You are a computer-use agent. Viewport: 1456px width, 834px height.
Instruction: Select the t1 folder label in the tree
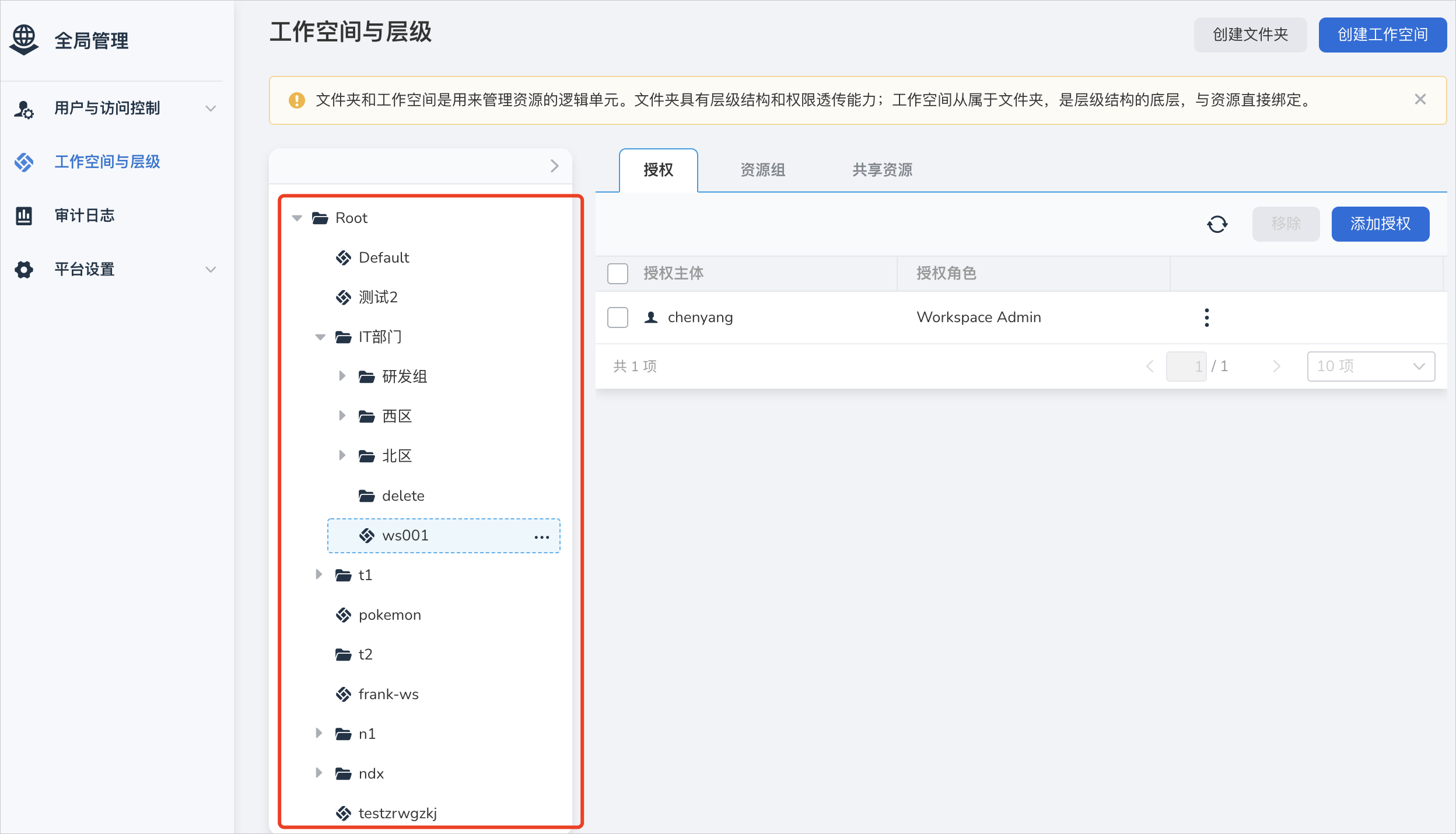(x=365, y=575)
